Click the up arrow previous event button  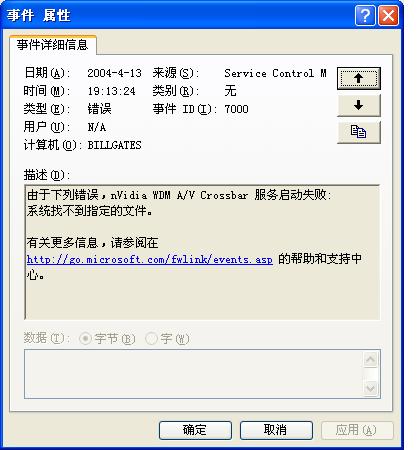tap(358, 78)
